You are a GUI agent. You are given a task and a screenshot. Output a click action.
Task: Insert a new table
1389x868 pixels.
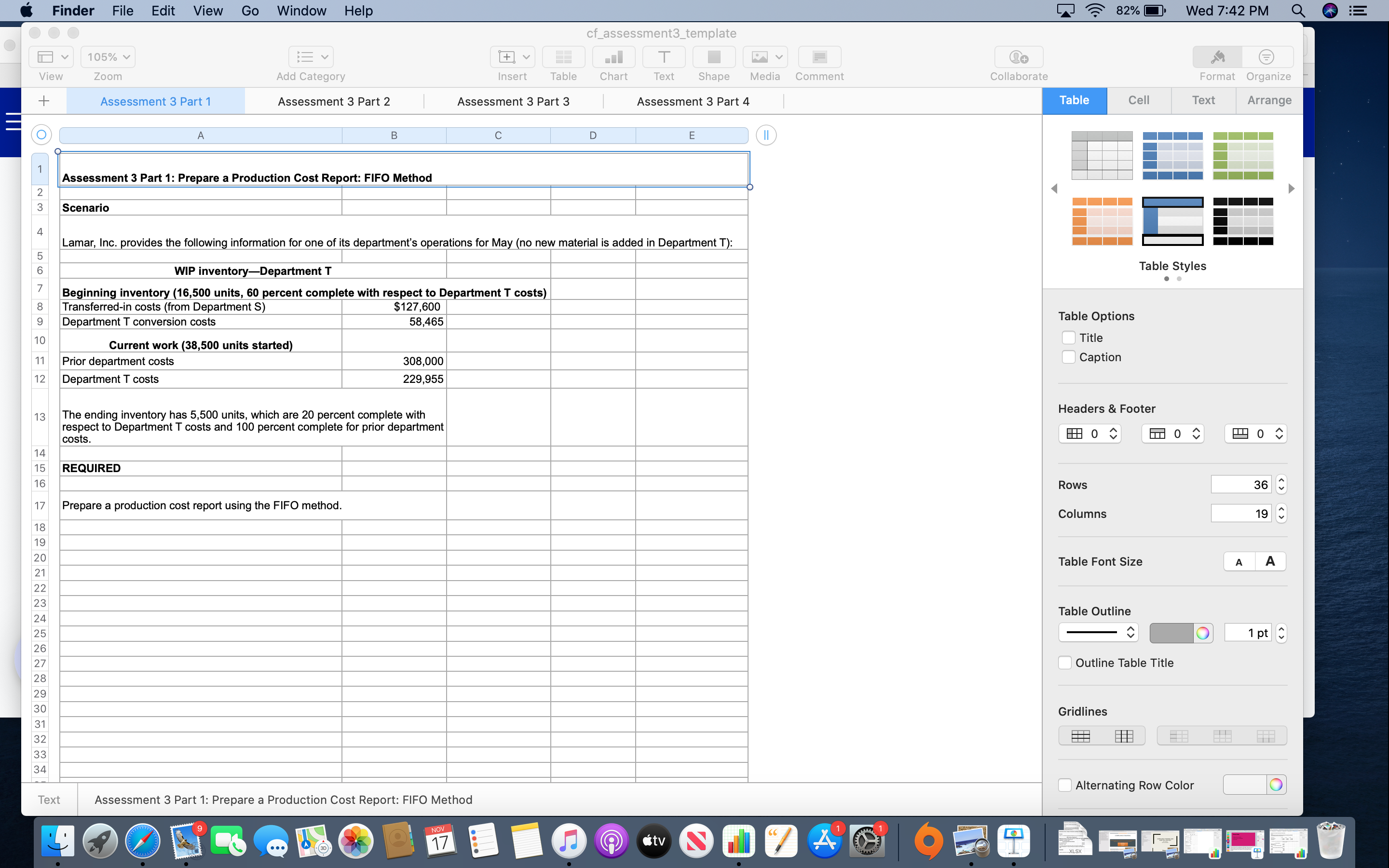pyautogui.click(x=563, y=57)
